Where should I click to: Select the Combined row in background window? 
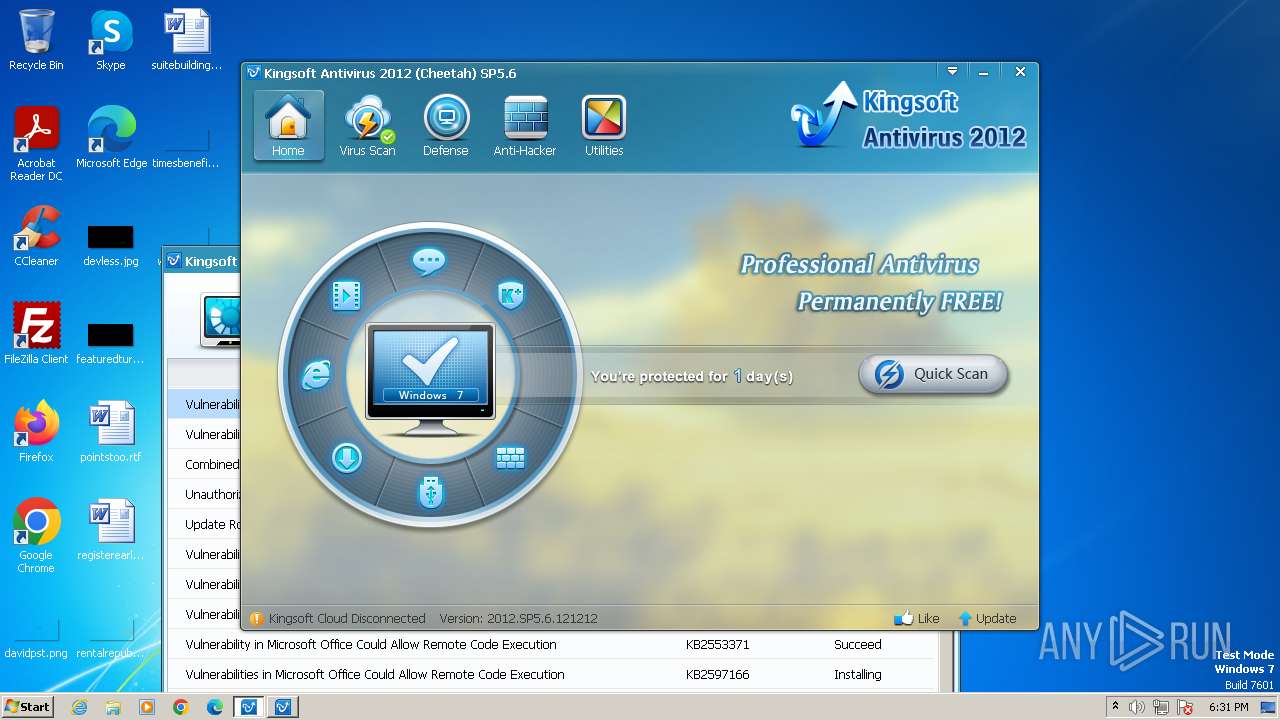click(x=203, y=464)
